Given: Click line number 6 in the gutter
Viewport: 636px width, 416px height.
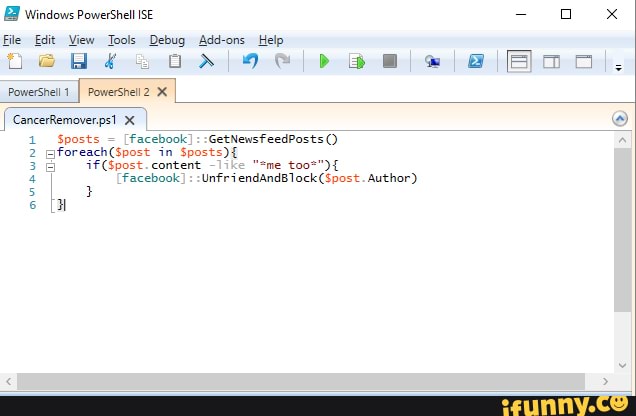Looking at the screenshot, I should [x=32, y=205].
